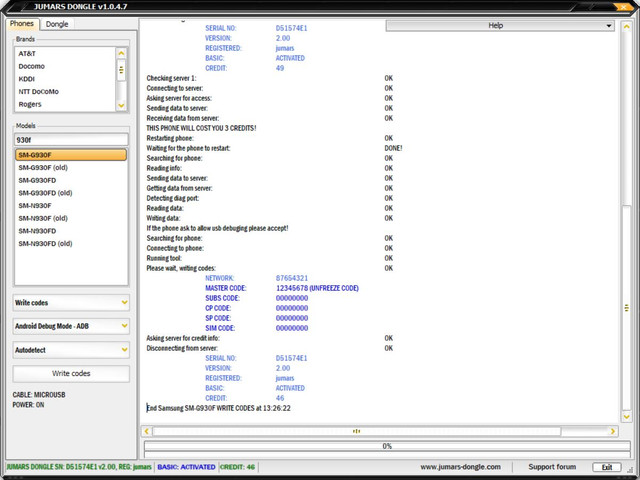Click the MASTER CODE unfreeze value
Image resolution: width=640 pixels, height=480 pixels.
point(317,288)
